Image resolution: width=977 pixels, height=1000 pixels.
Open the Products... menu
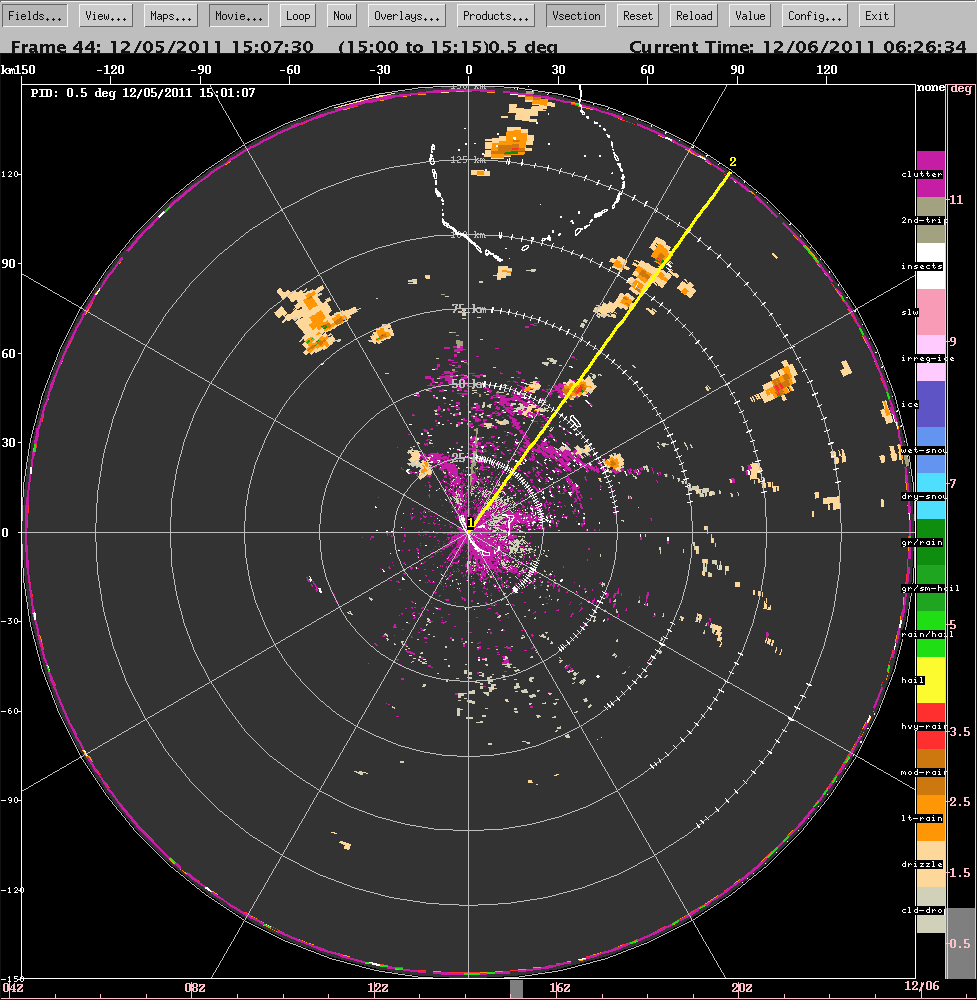click(496, 16)
